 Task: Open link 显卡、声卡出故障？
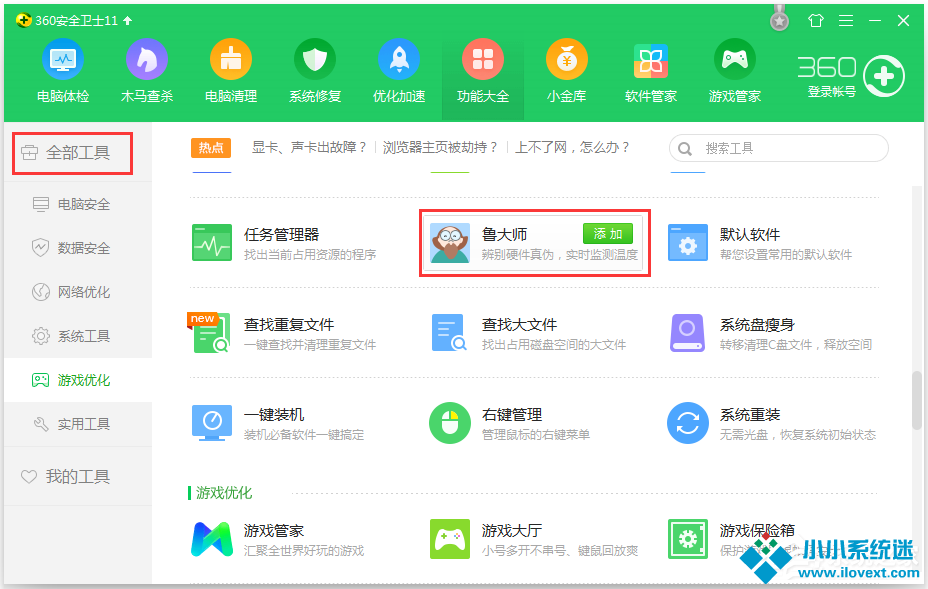coord(309,147)
